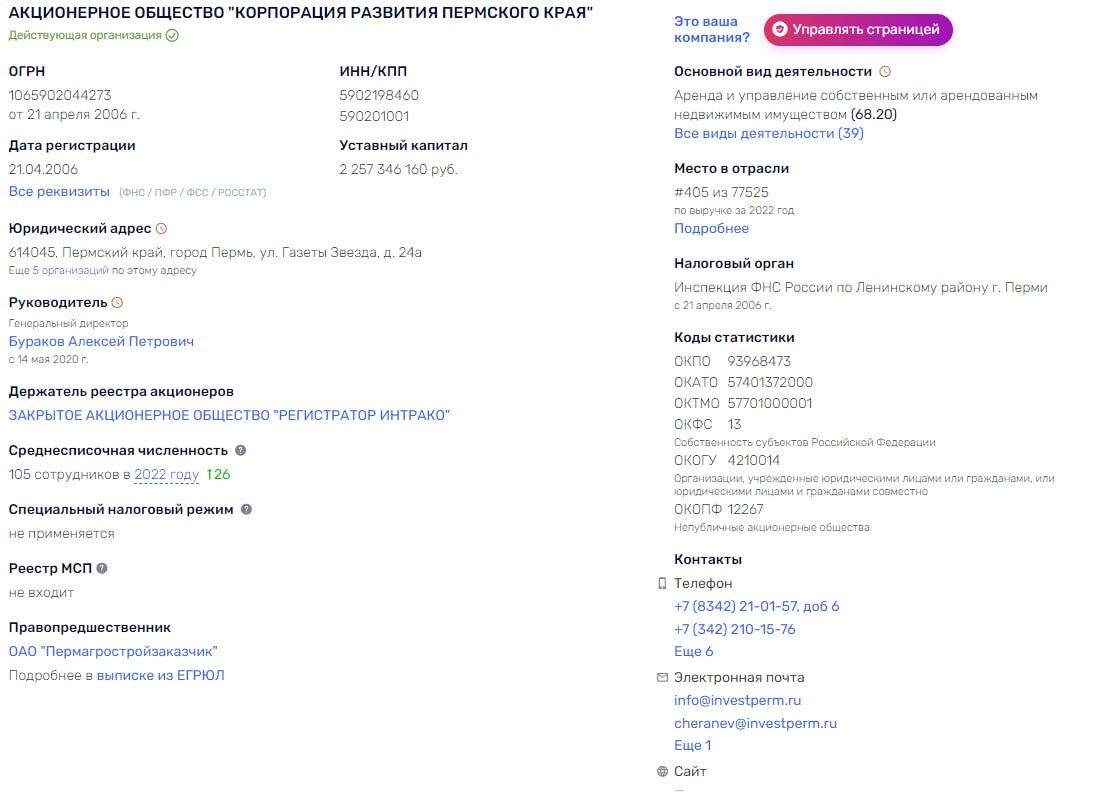Expand additional emails via Еще 1
Screen dimensions: 1118x811
(x=692, y=745)
